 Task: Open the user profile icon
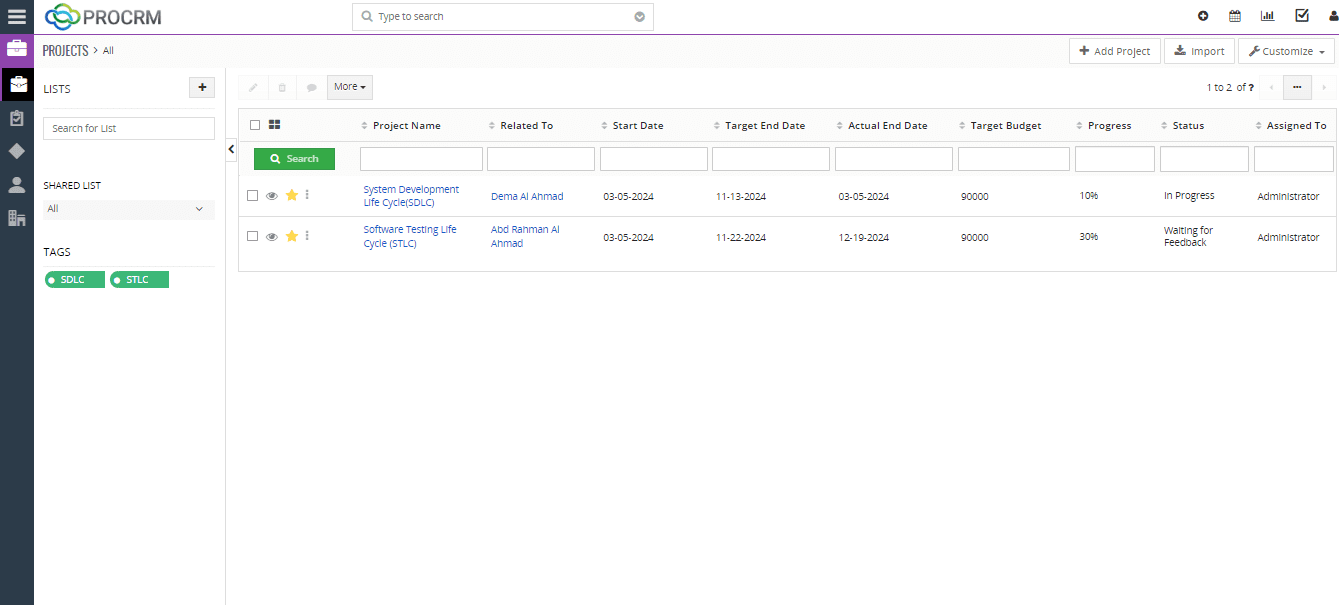point(1332,16)
